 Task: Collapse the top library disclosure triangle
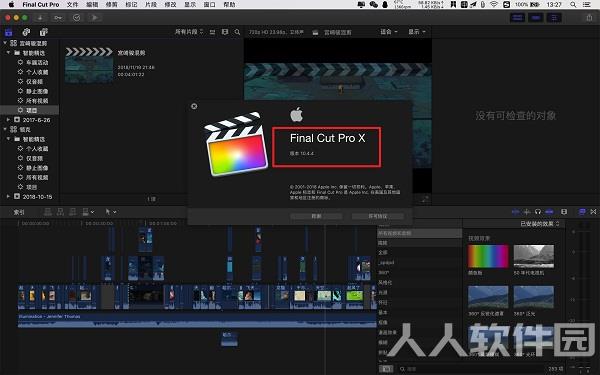pyautogui.click(x=5, y=43)
